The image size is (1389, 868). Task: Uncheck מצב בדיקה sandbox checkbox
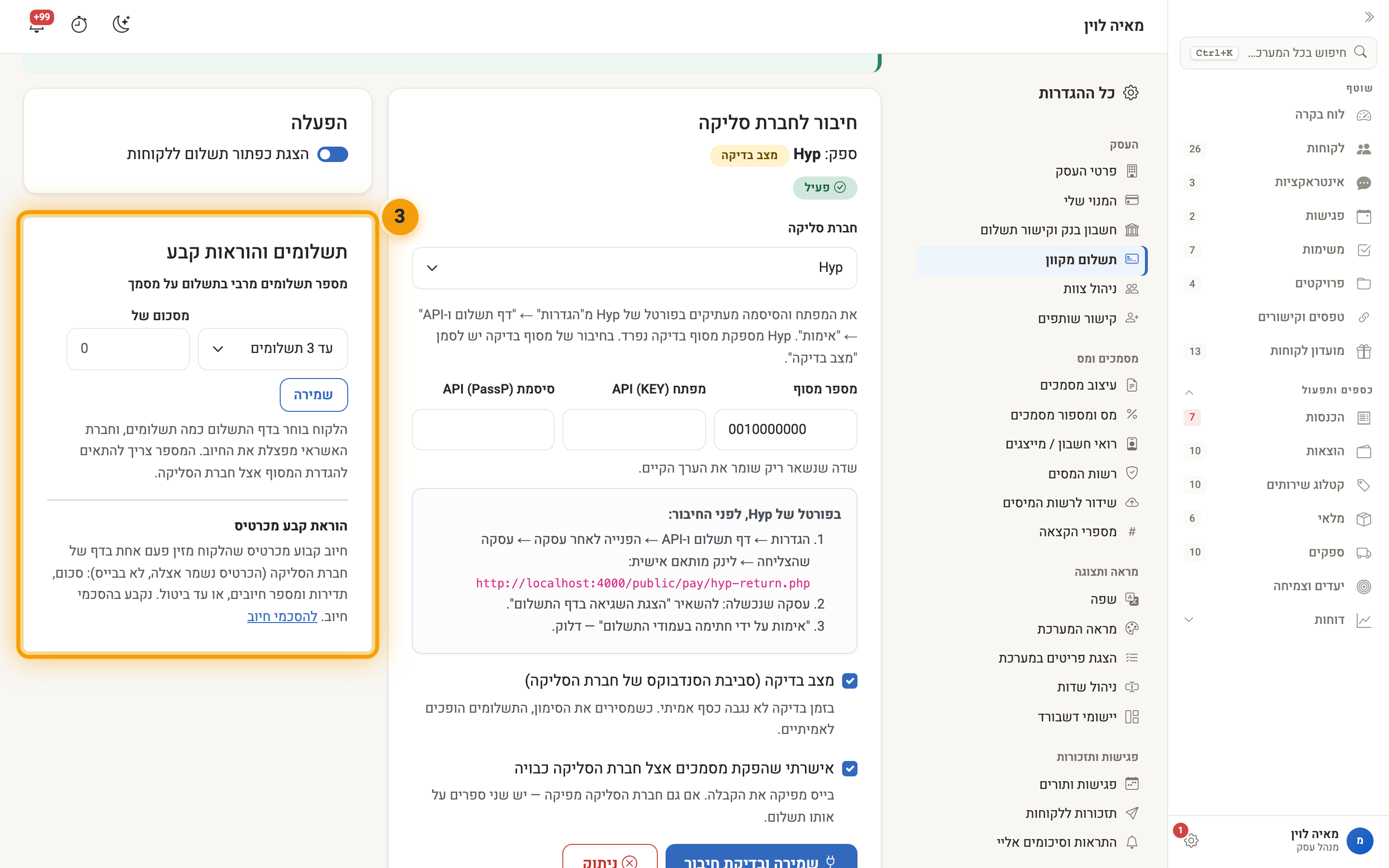pyautogui.click(x=849, y=681)
